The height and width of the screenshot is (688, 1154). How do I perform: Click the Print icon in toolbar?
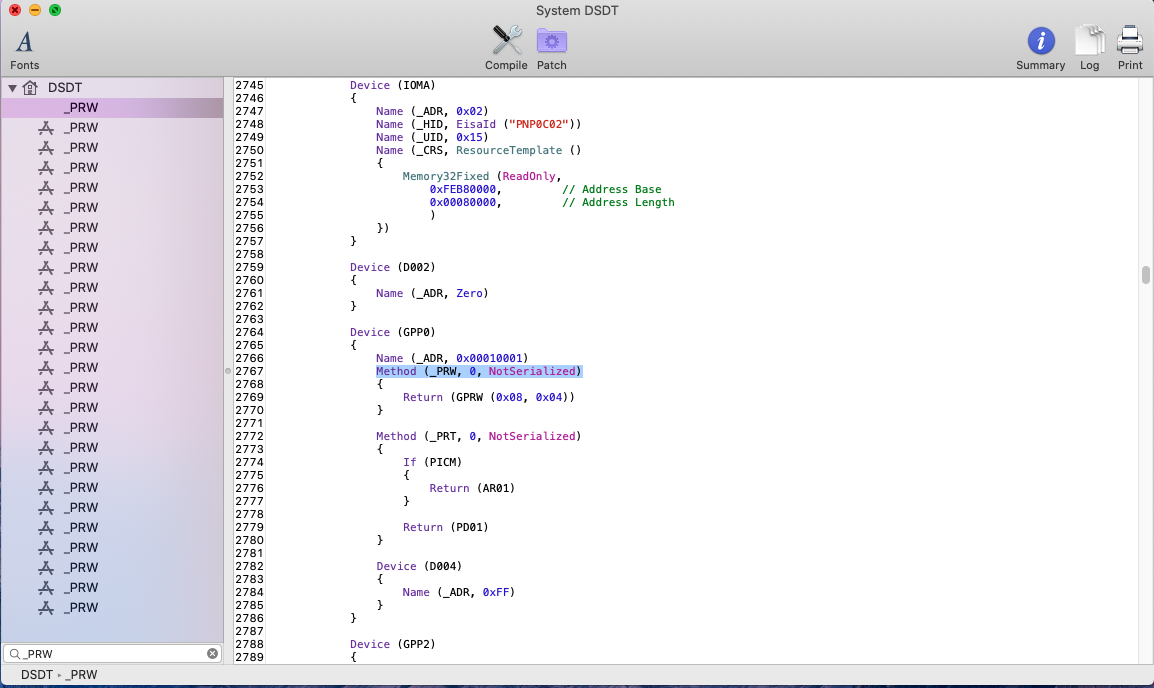[x=1130, y=41]
